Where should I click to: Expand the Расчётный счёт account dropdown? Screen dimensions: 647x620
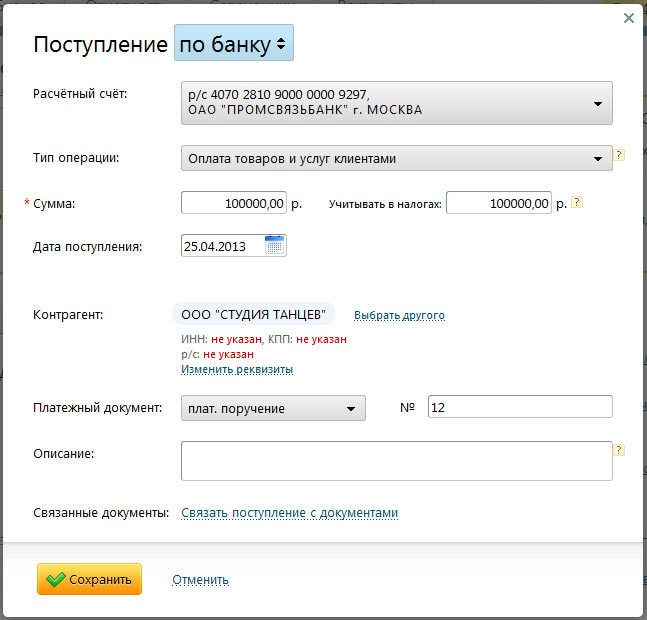point(396,102)
